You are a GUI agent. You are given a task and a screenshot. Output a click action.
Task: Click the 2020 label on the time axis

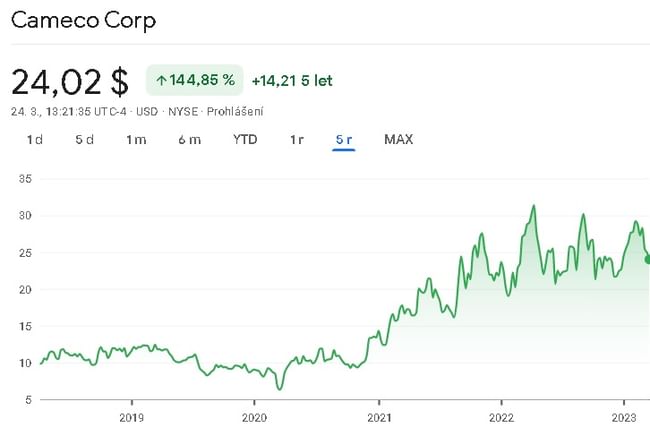click(x=255, y=416)
